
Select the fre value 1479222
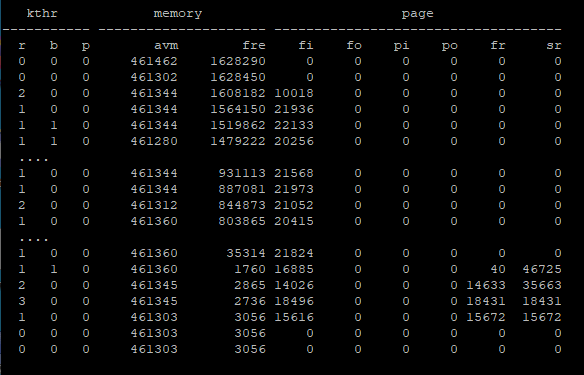pyautogui.click(x=238, y=142)
